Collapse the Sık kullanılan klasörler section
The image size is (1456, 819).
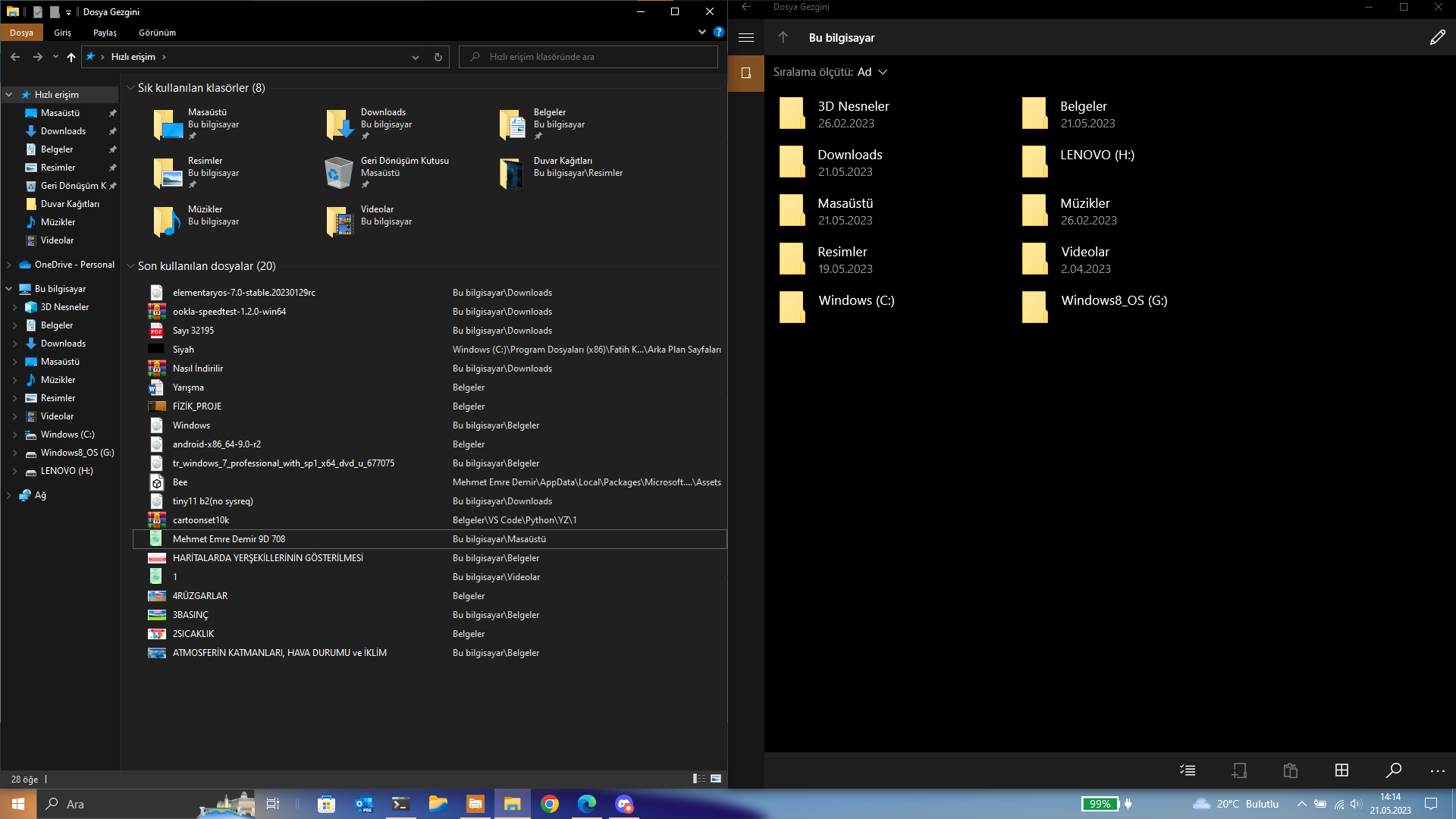click(x=130, y=88)
